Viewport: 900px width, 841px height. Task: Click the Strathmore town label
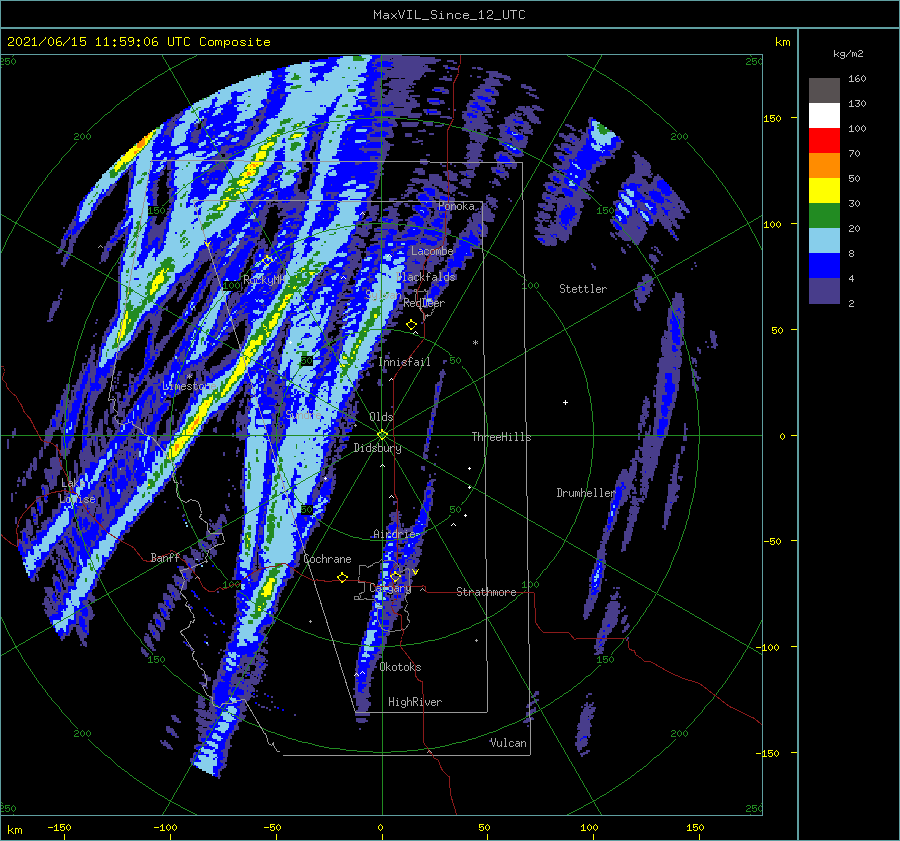tap(486, 592)
